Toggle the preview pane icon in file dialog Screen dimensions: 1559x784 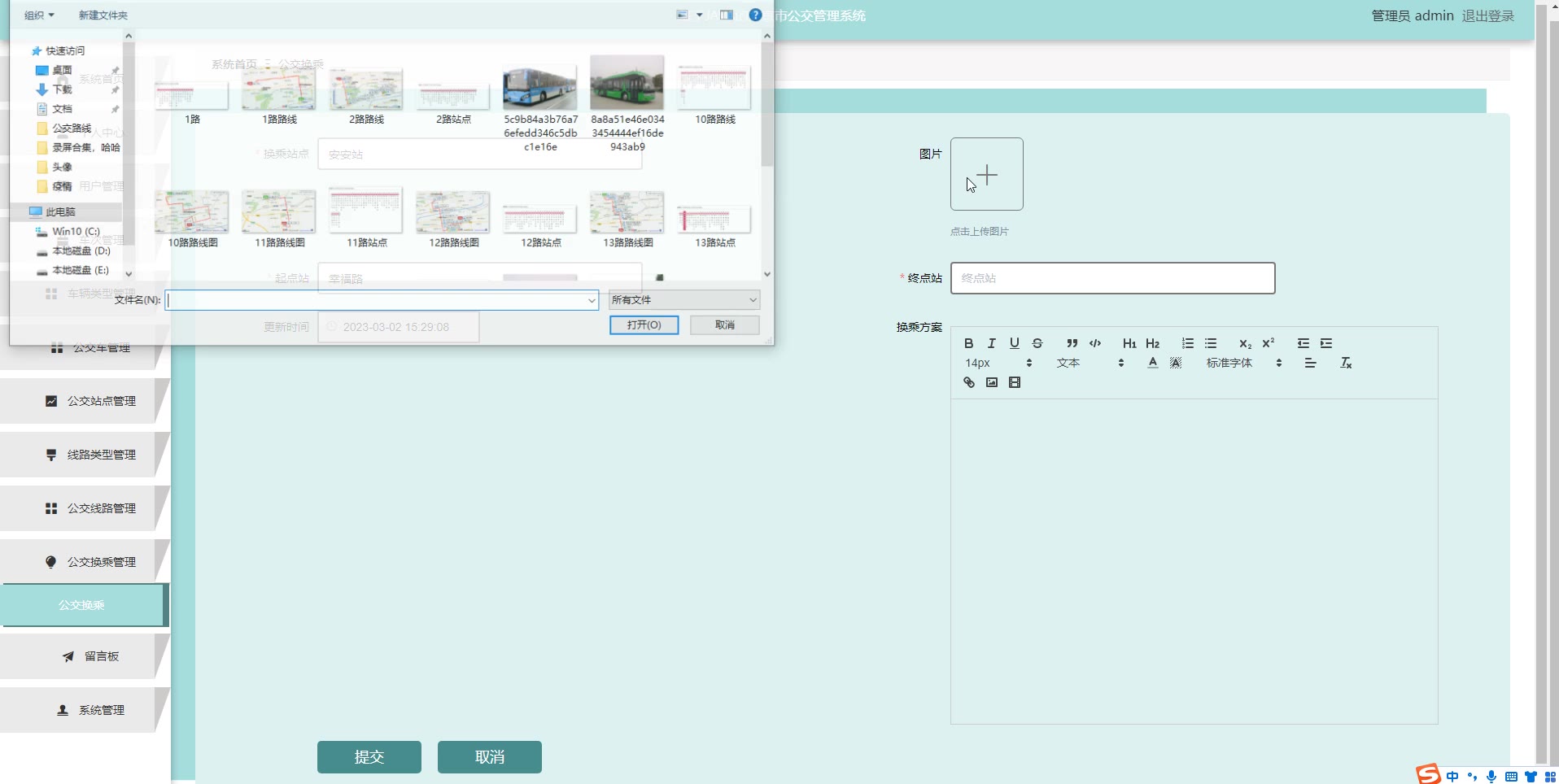click(x=727, y=15)
